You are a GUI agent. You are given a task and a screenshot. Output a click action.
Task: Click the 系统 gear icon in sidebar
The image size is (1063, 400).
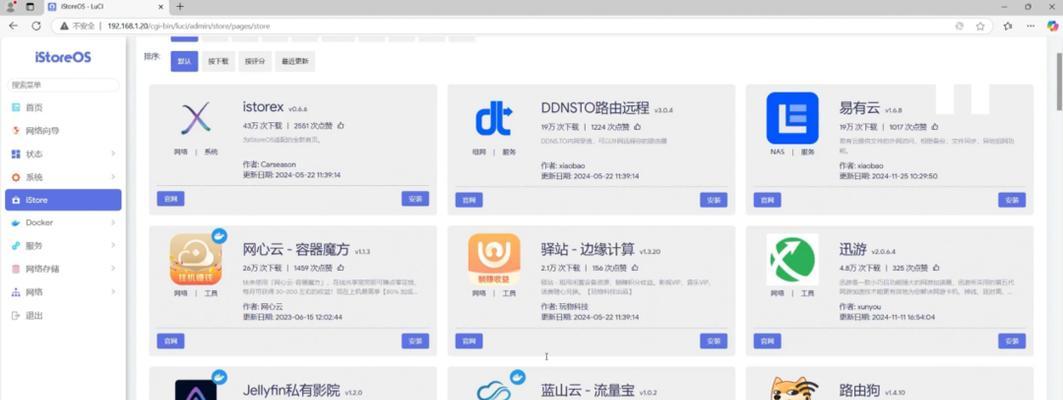(x=16, y=177)
